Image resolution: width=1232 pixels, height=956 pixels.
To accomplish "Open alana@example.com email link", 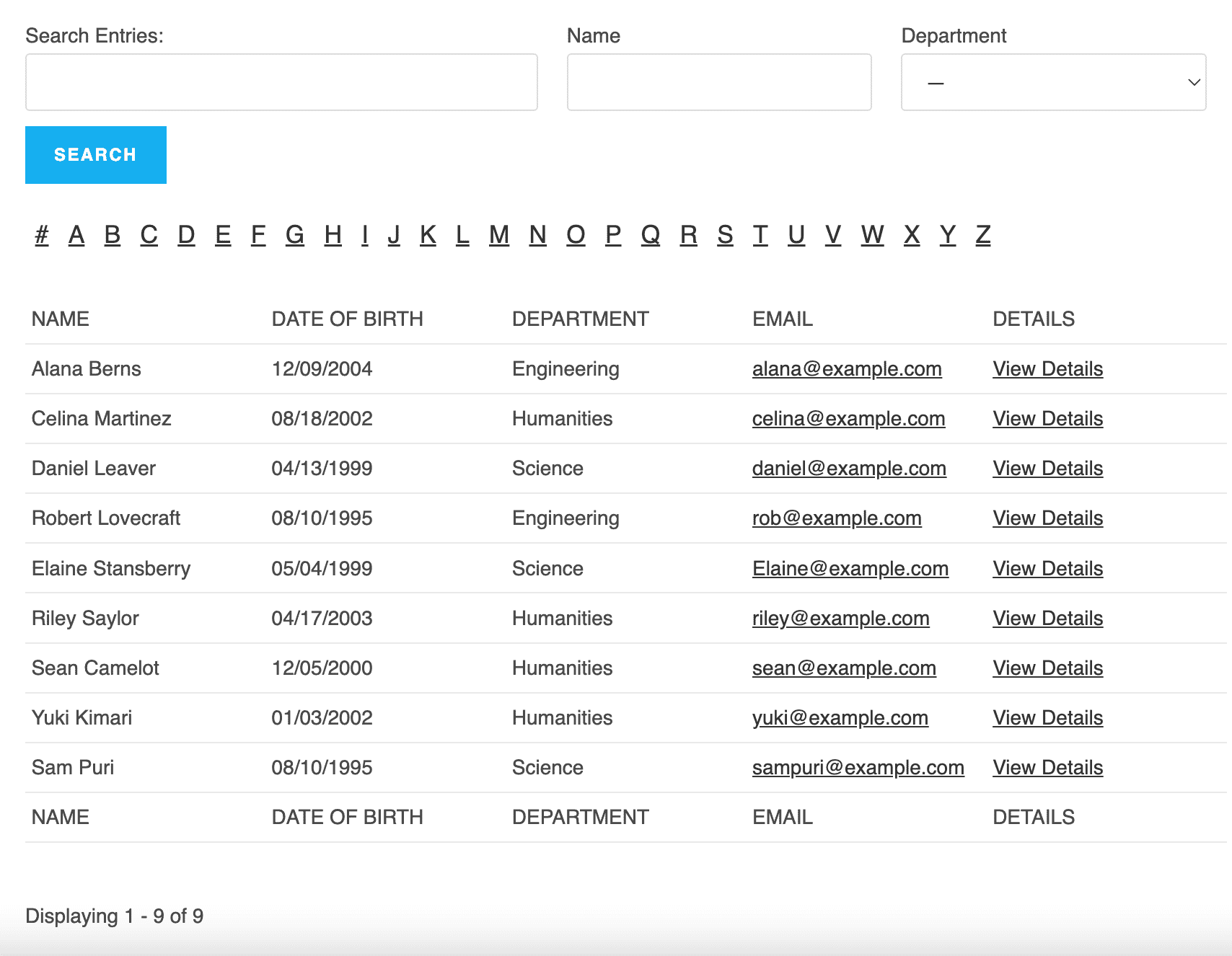I will tap(847, 369).
